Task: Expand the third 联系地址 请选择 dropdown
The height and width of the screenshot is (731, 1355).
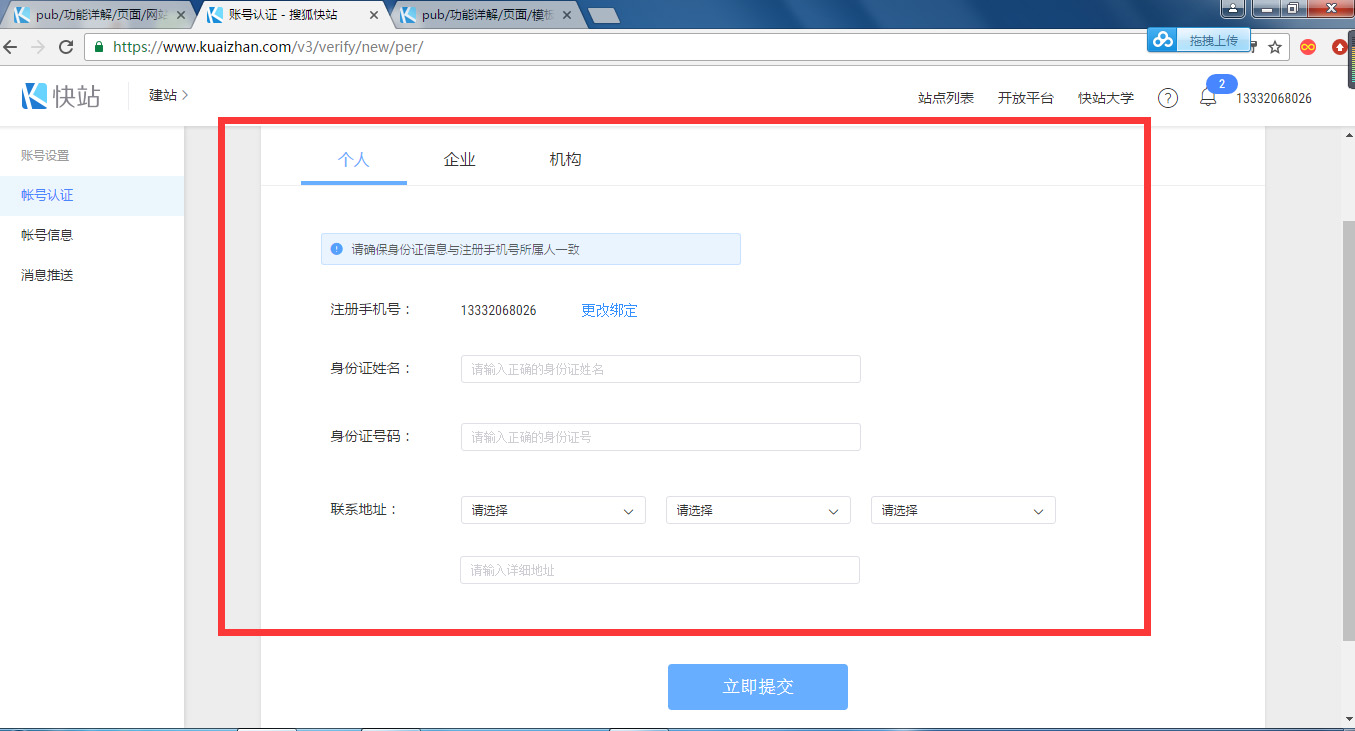Action: tap(963, 510)
